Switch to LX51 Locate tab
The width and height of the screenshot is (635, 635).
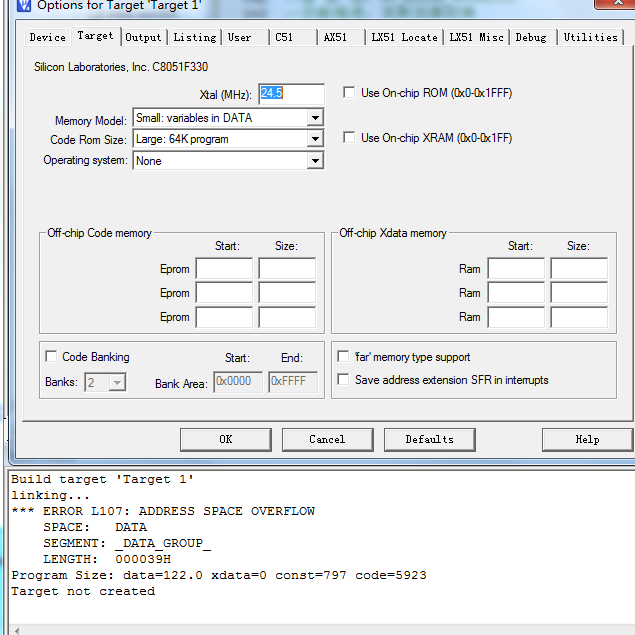pos(405,37)
